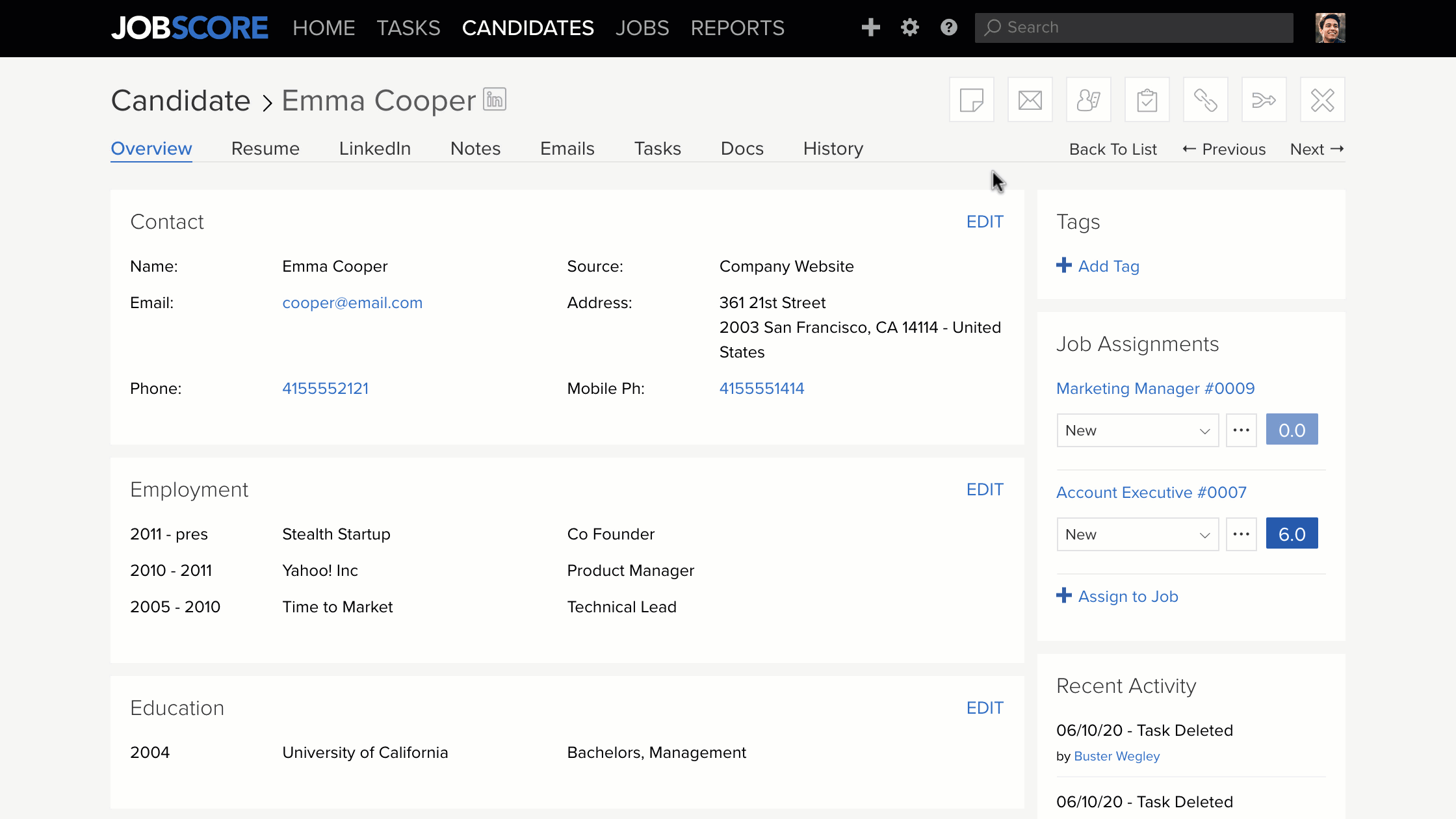Go to Previous candidate
1456x819 pixels.
pyautogui.click(x=1224, y=149)
